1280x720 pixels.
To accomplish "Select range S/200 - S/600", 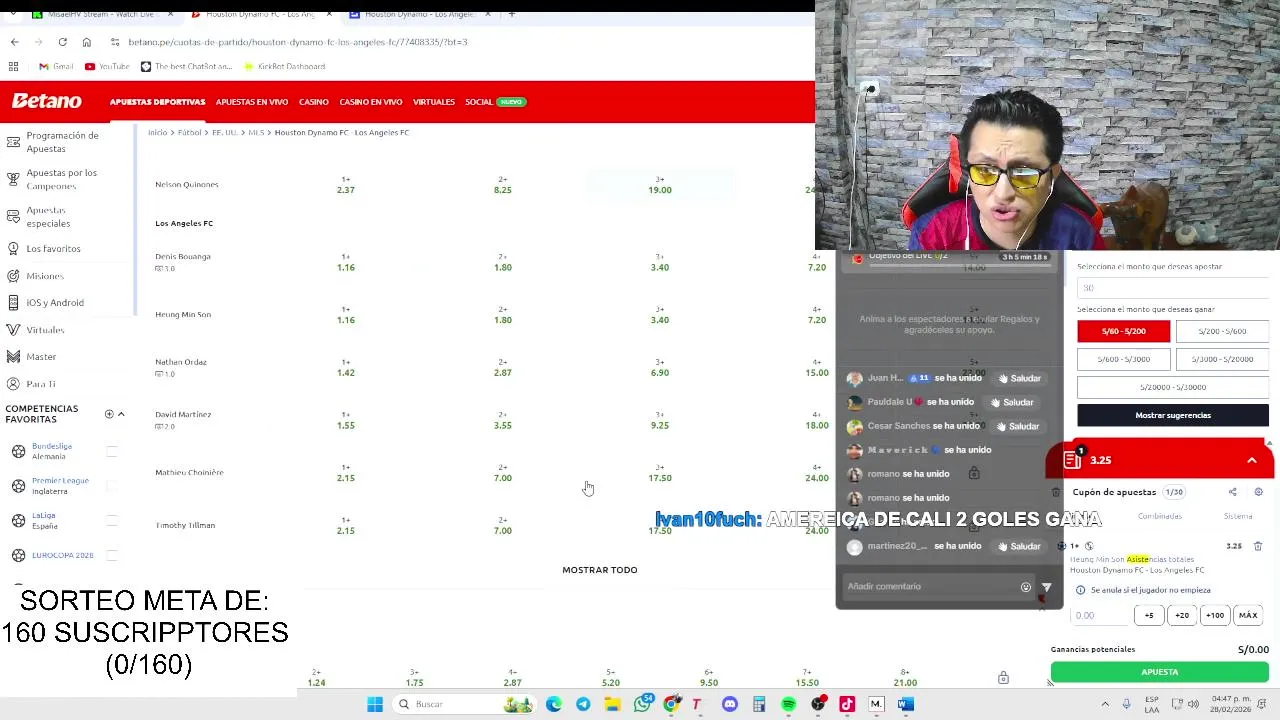I will [x=1222, y=331].
